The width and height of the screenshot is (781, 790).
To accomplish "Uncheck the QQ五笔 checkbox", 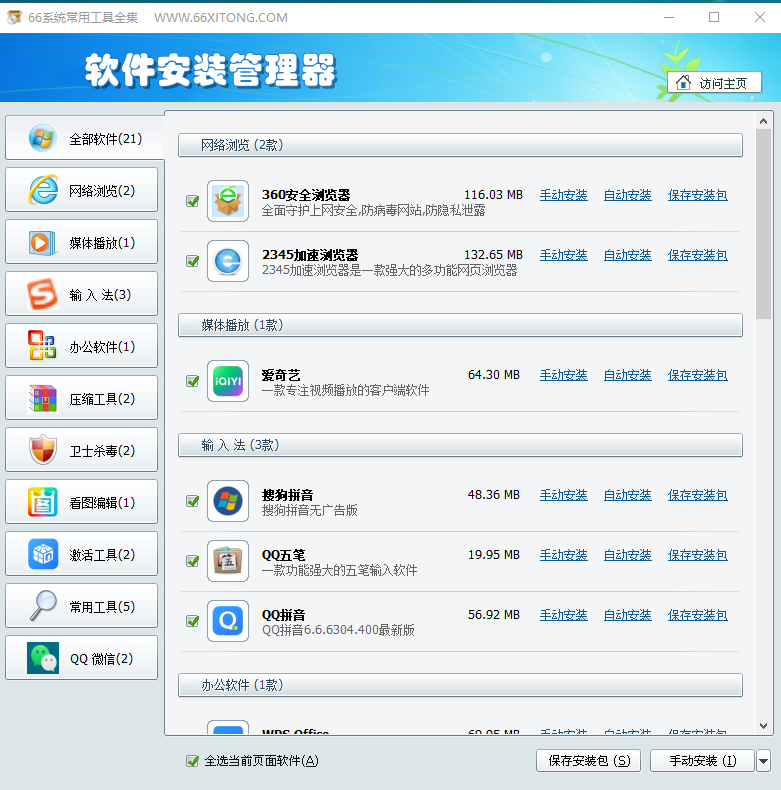I will (192, 561).
